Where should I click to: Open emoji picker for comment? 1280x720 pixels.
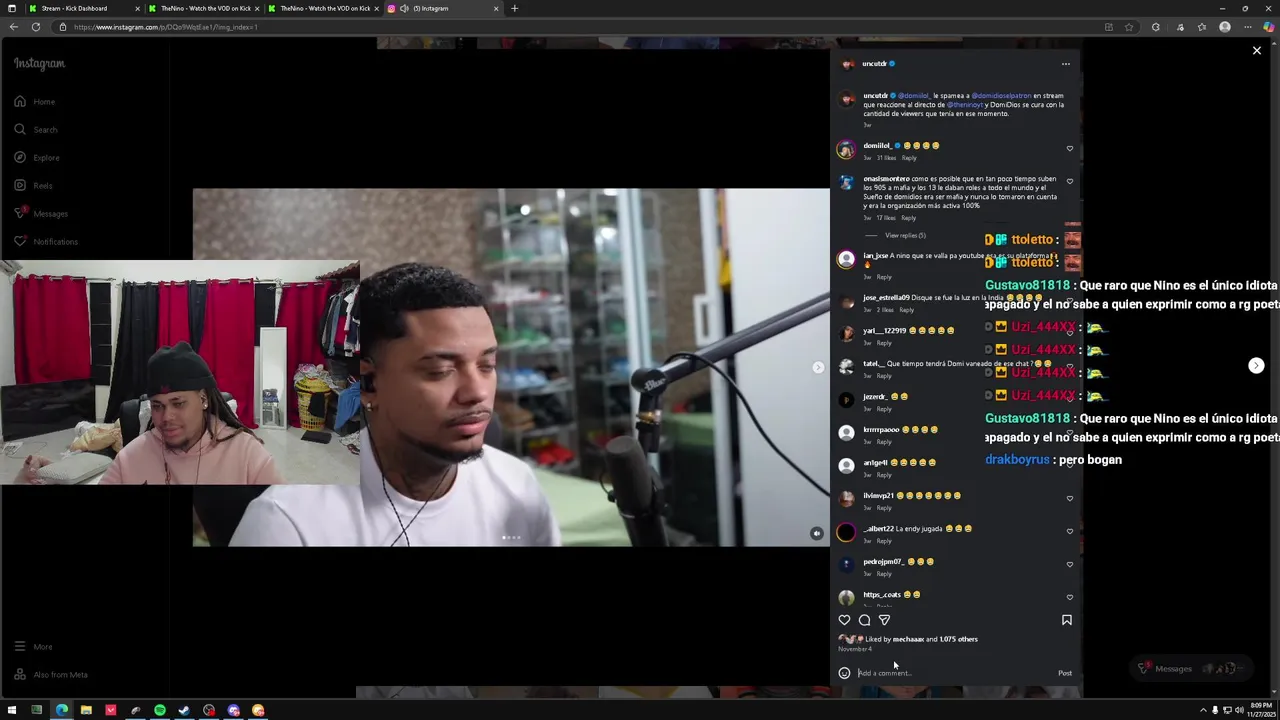844,673
